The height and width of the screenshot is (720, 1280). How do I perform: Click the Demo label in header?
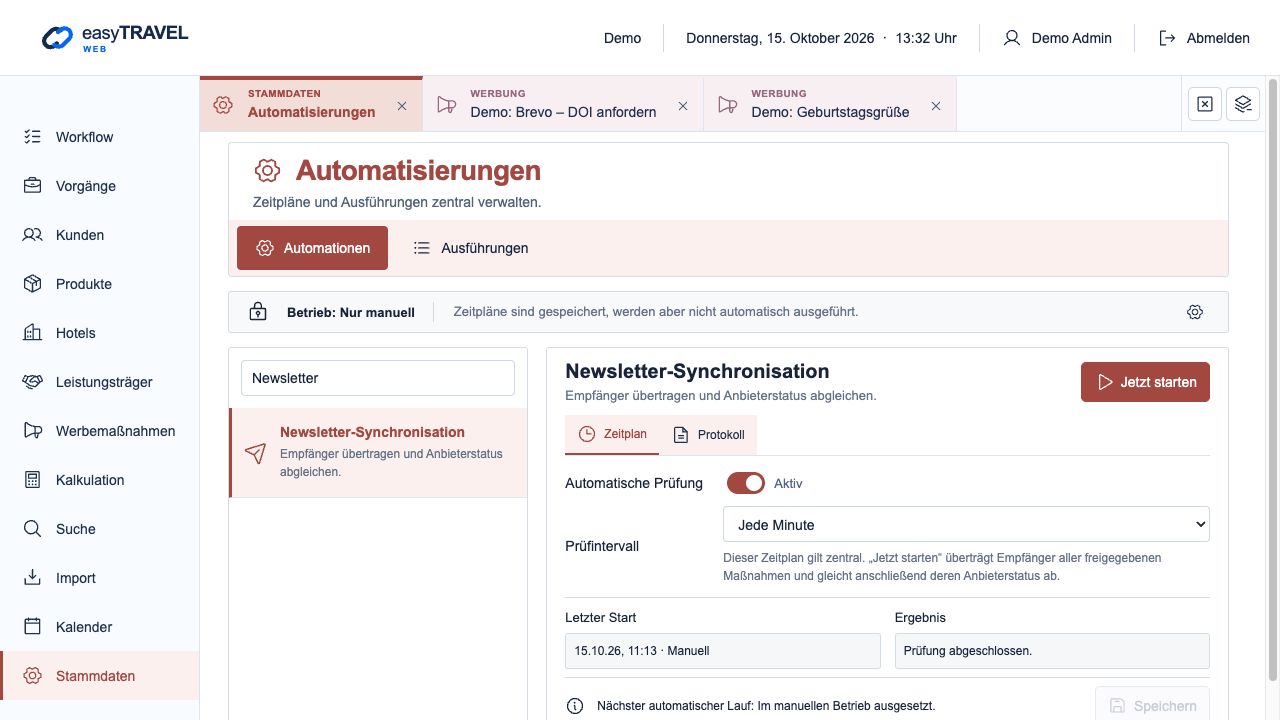(622, 38)
